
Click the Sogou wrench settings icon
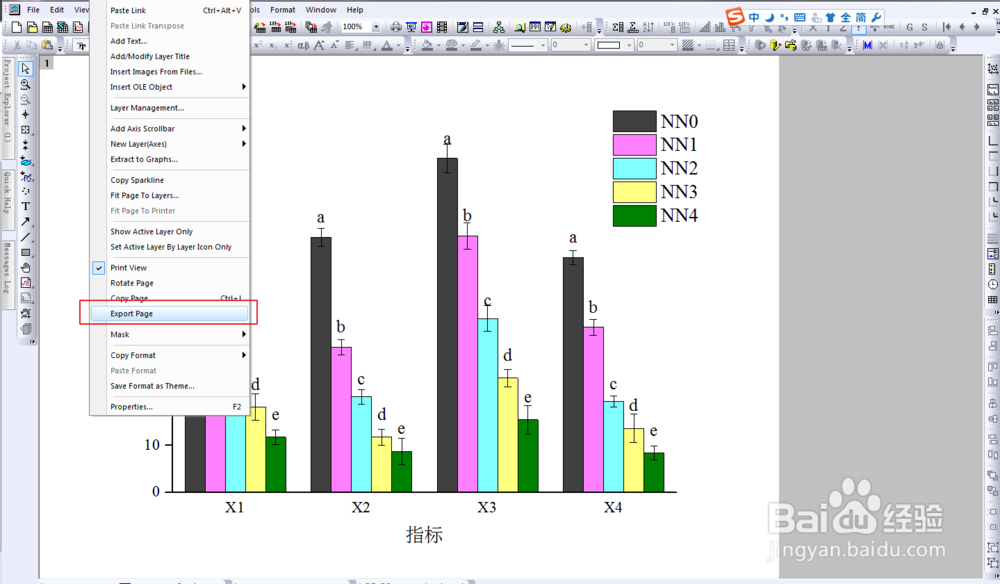(877, 17)
